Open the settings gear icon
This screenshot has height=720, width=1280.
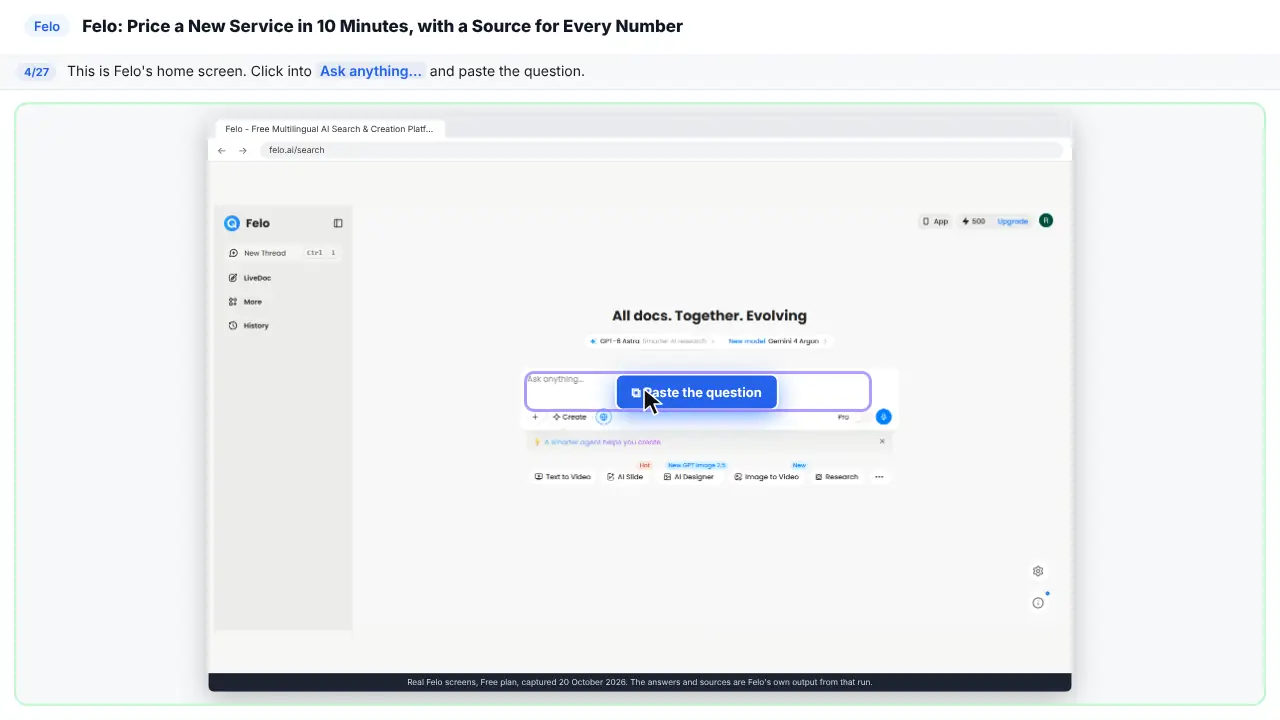coord(1038,571)
